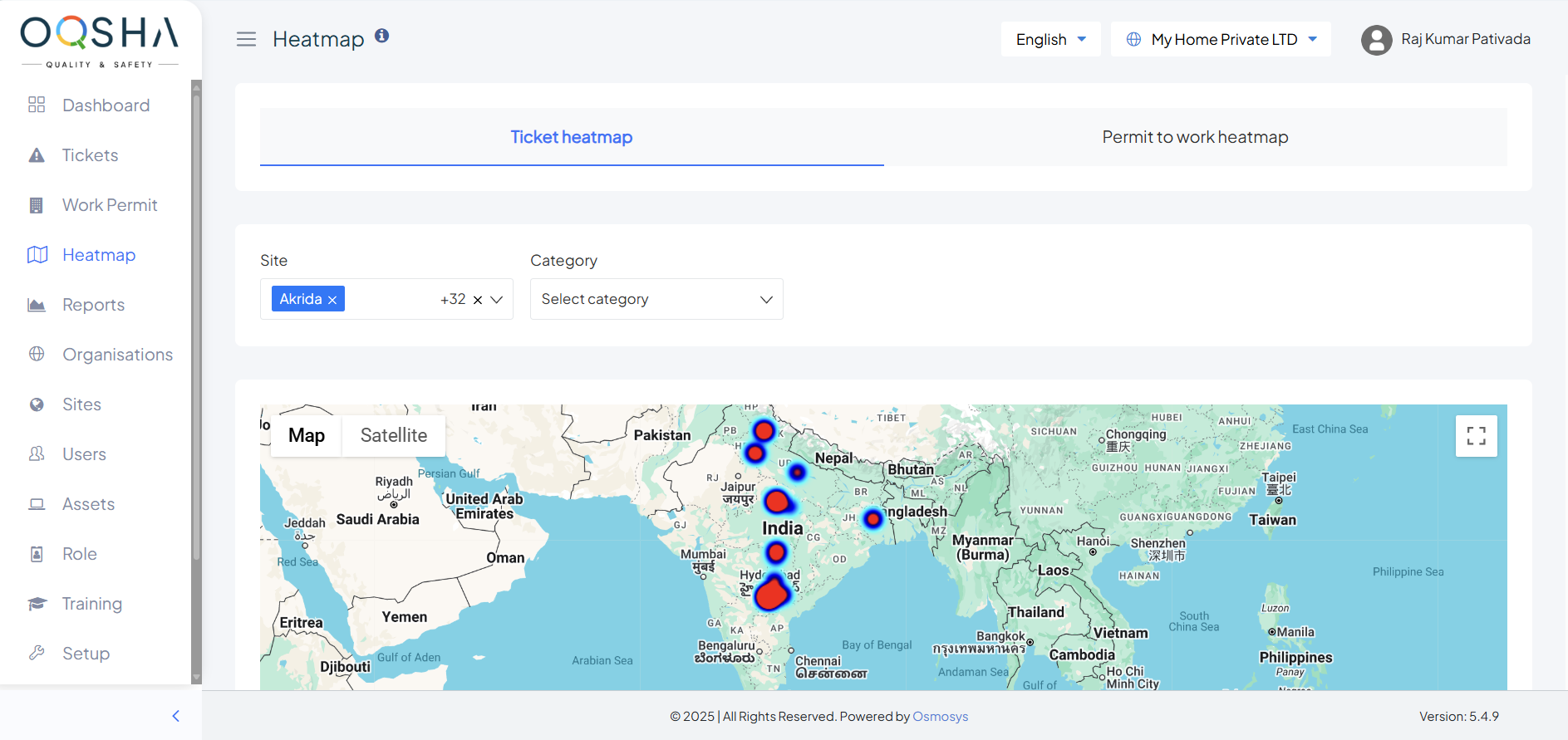The height and width of the screenshot is (740, 1568).
Task: Click the Heatmap info icon
Action: 381,36
